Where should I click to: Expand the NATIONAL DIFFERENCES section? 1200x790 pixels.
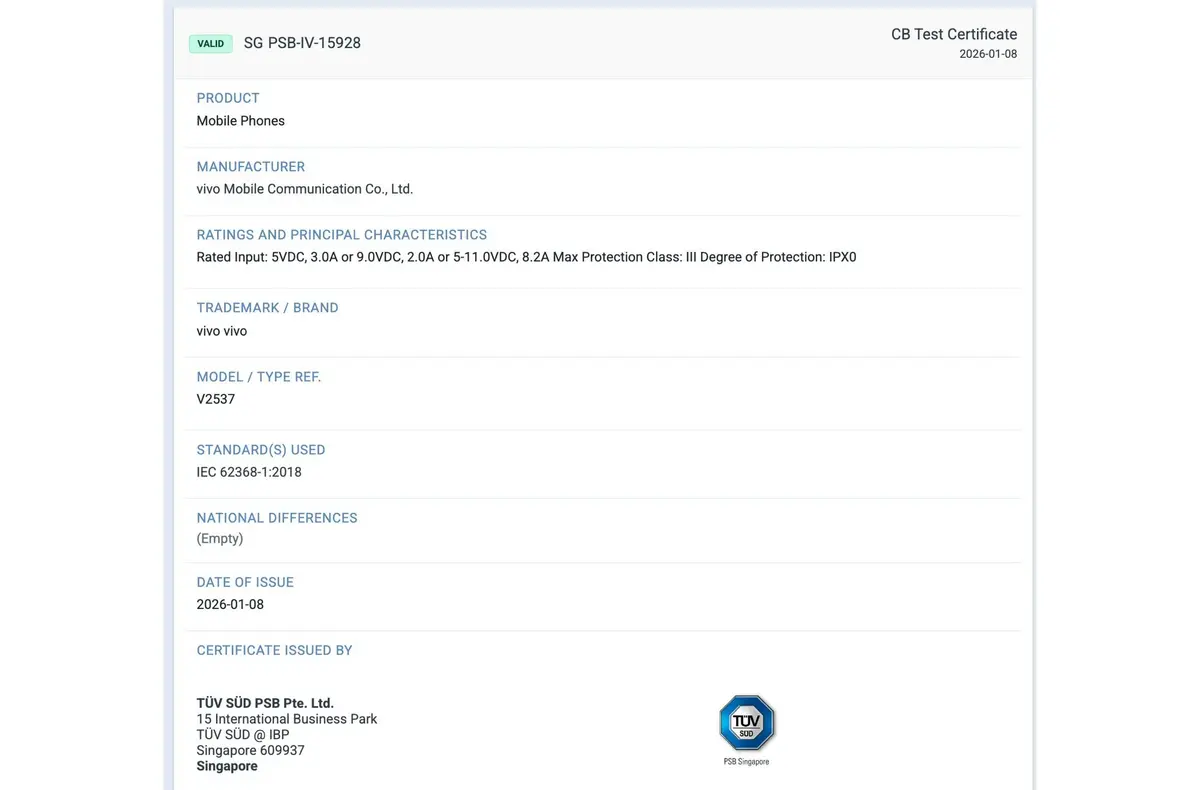pyautogui.click(x=277, y=517)
